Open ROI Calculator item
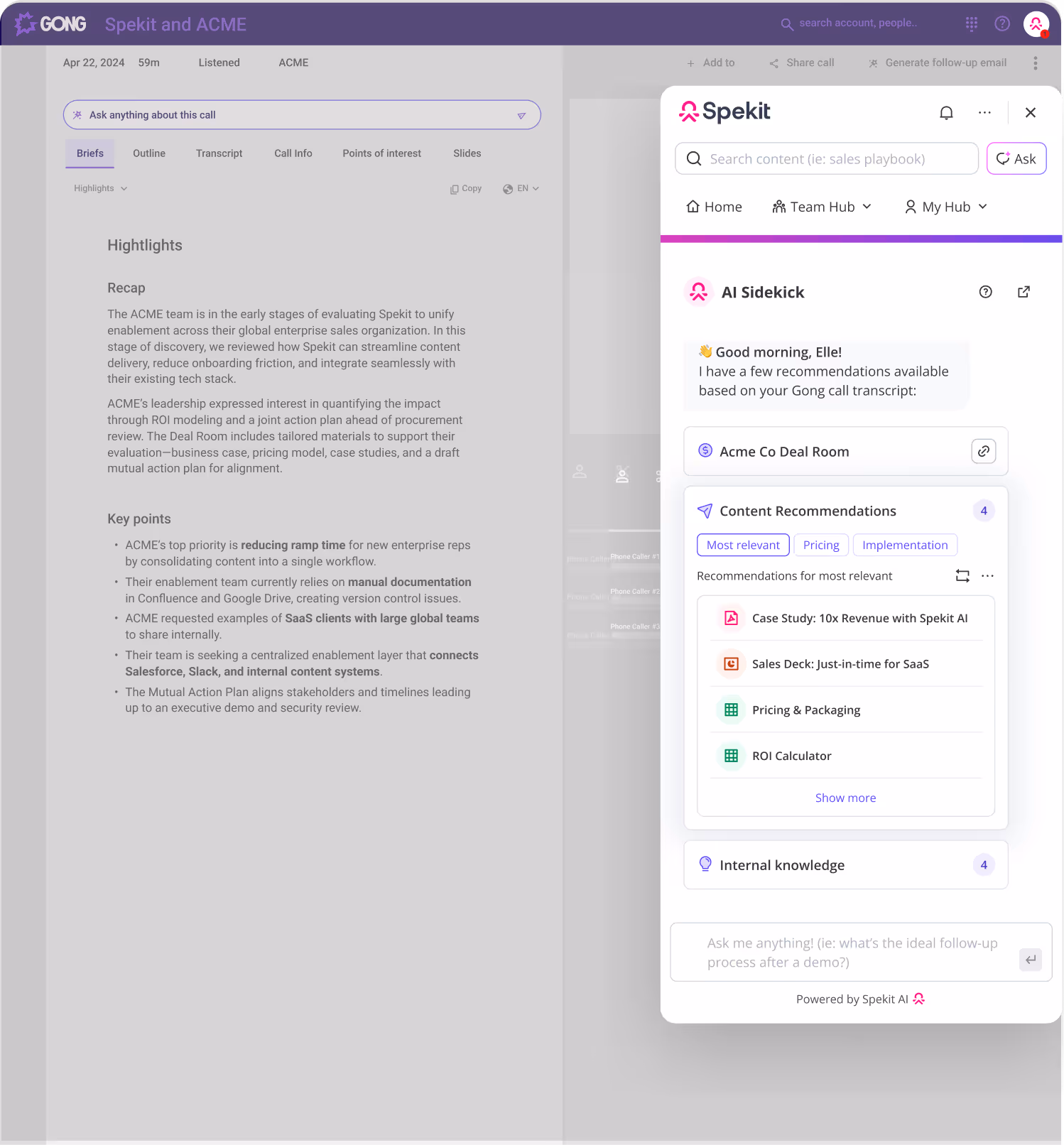 click(847, 756)
